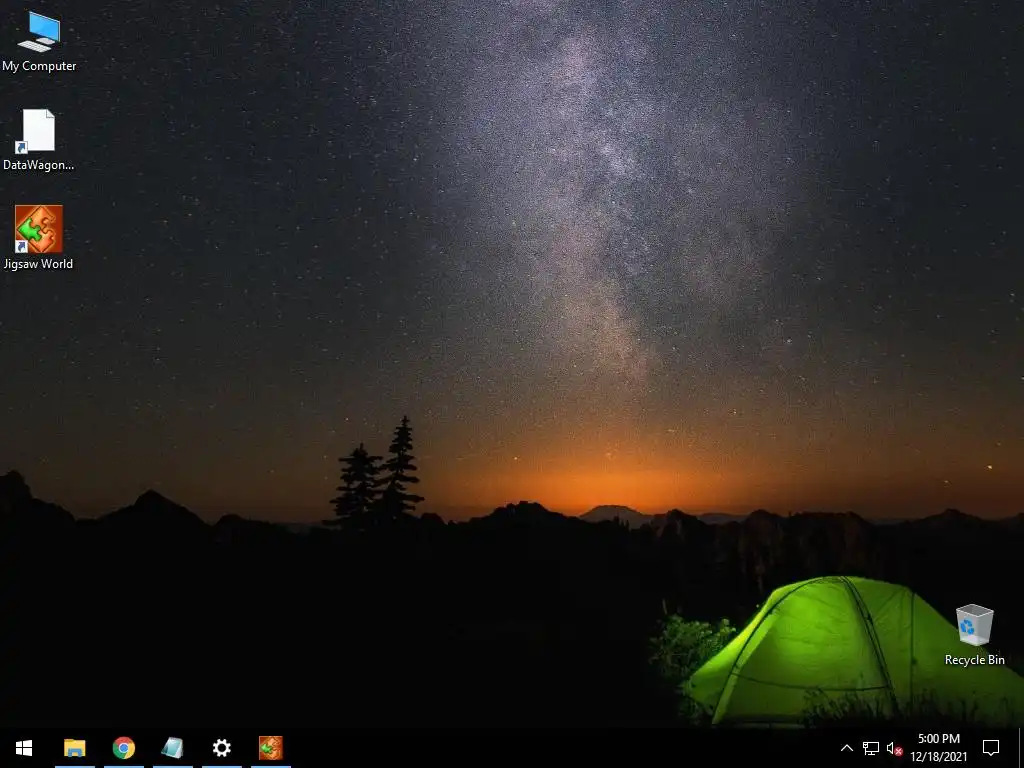Click the Show Desktop sliver button
The image size is (1024, 768).
[1021, 748]
